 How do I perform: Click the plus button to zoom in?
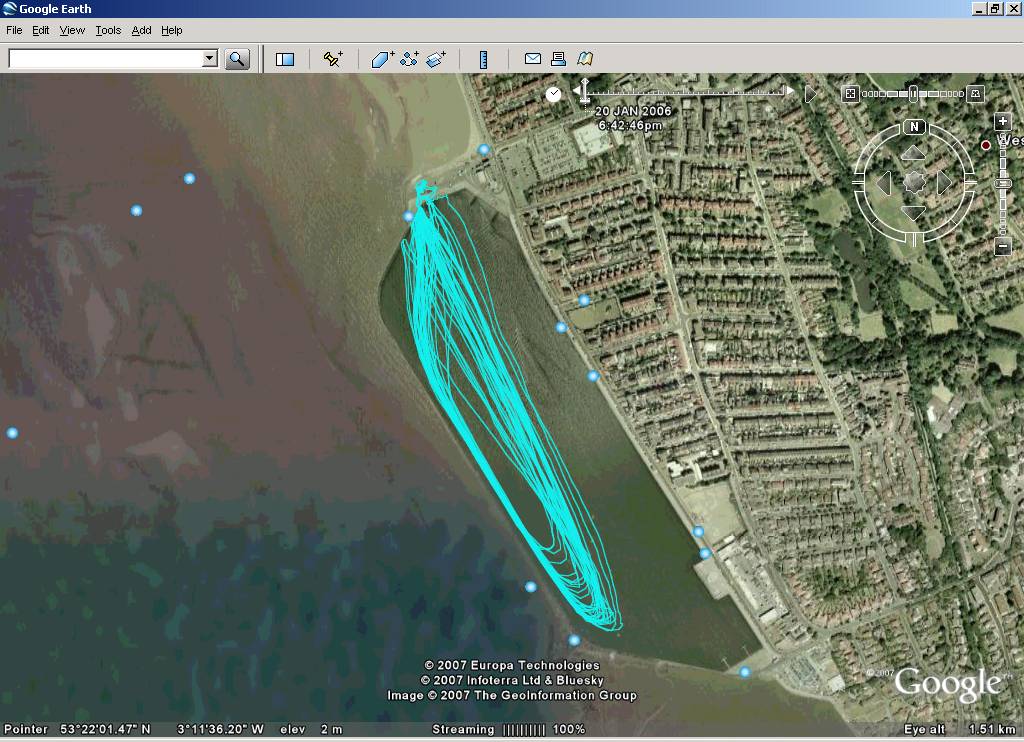(x=1001, y=120)
